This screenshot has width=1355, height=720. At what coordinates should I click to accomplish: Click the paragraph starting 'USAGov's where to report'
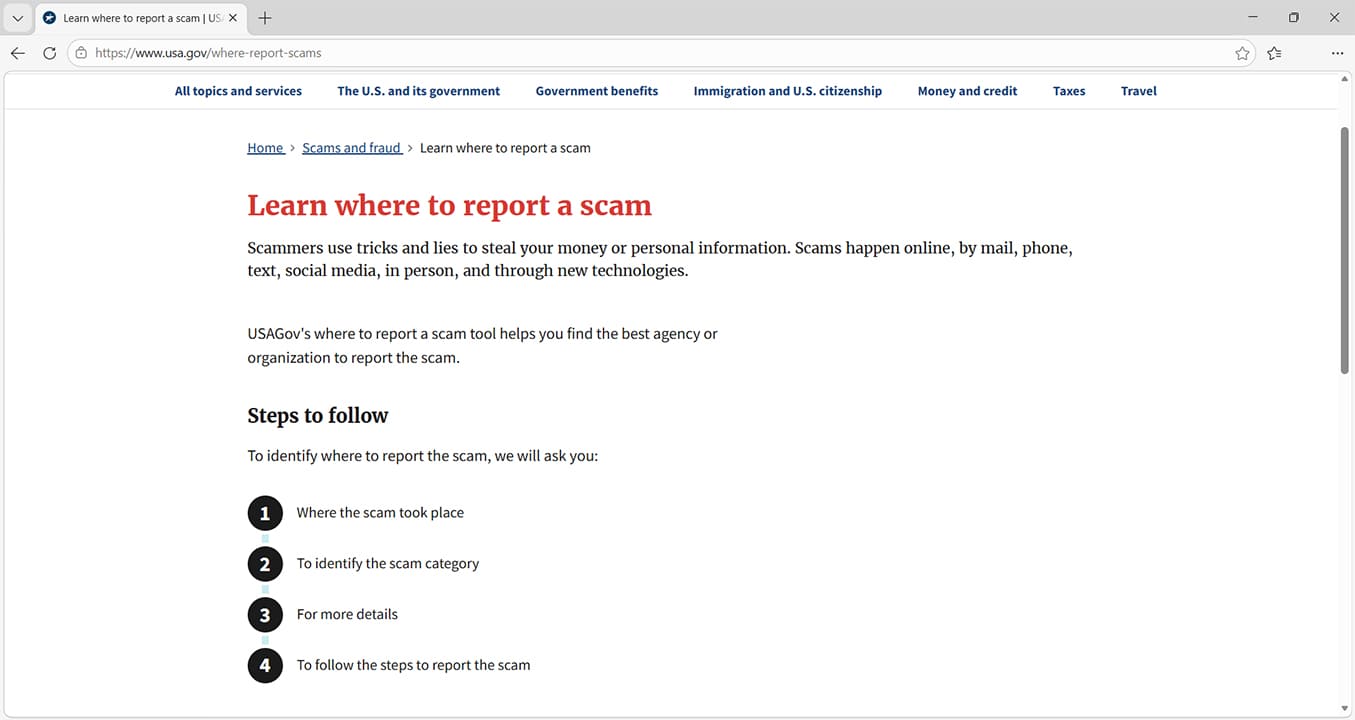(482, 346)
